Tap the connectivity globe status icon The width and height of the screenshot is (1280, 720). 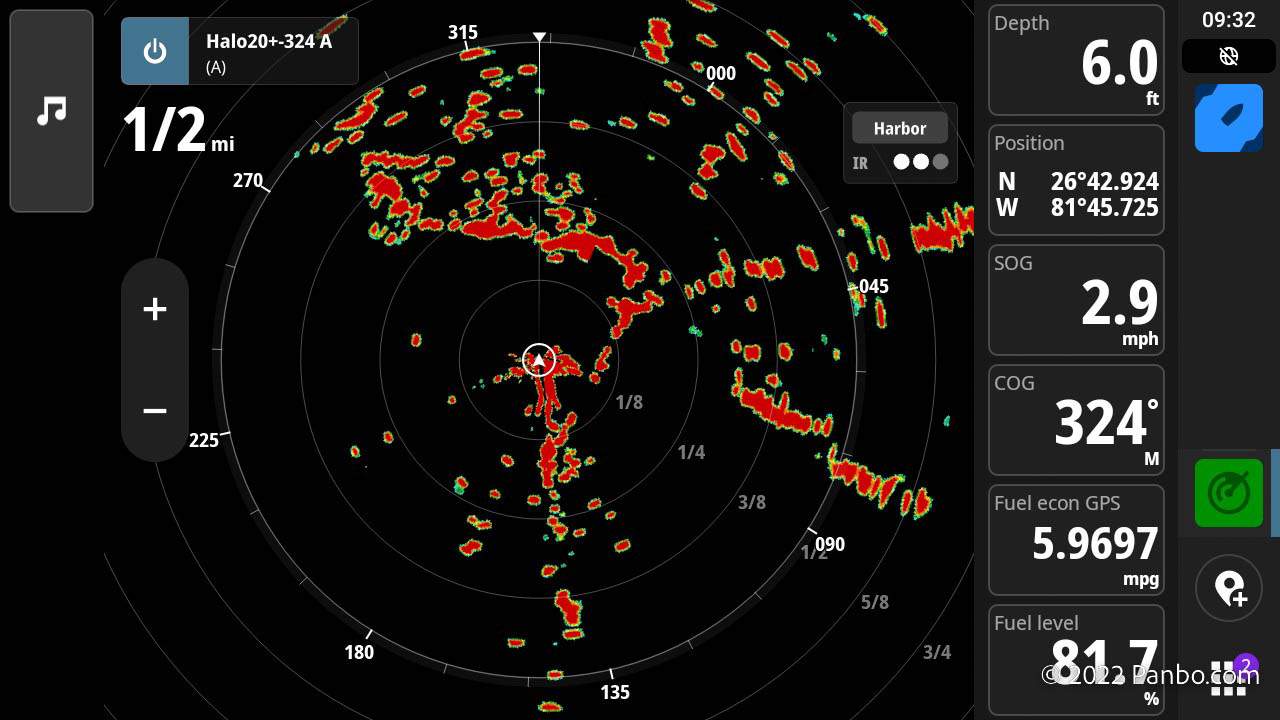[x=1229, y=57]
